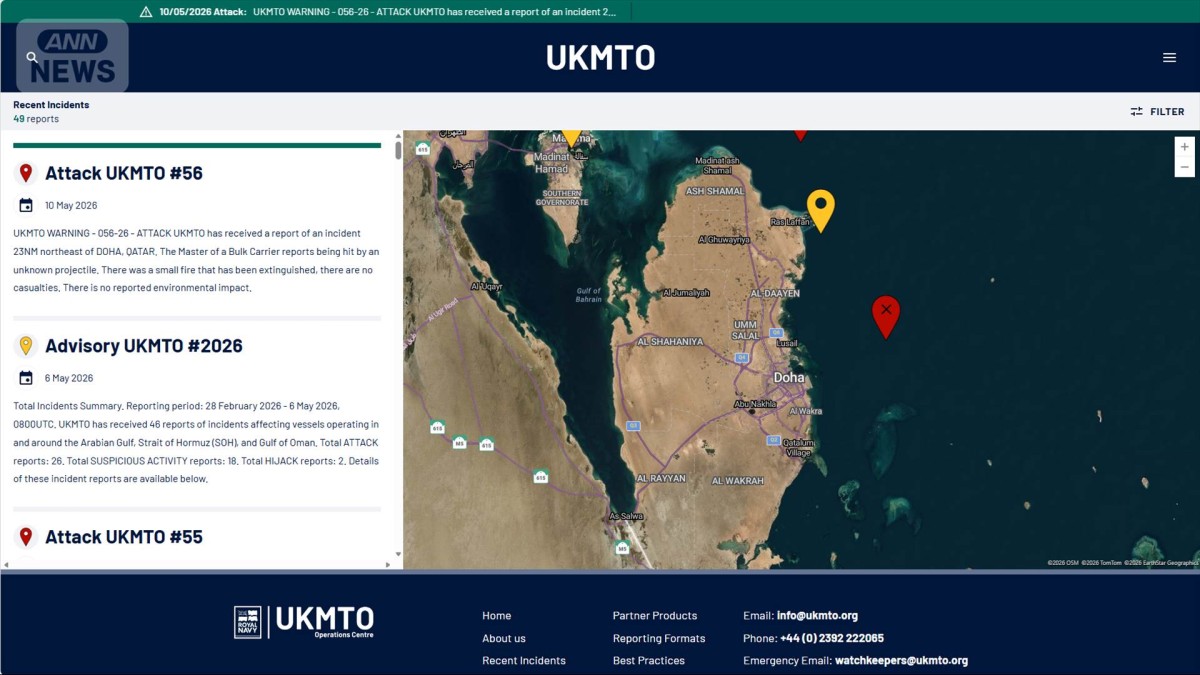
Task: Open the 10/05/2026 Attack alert banner text
Action: [388, 12]
